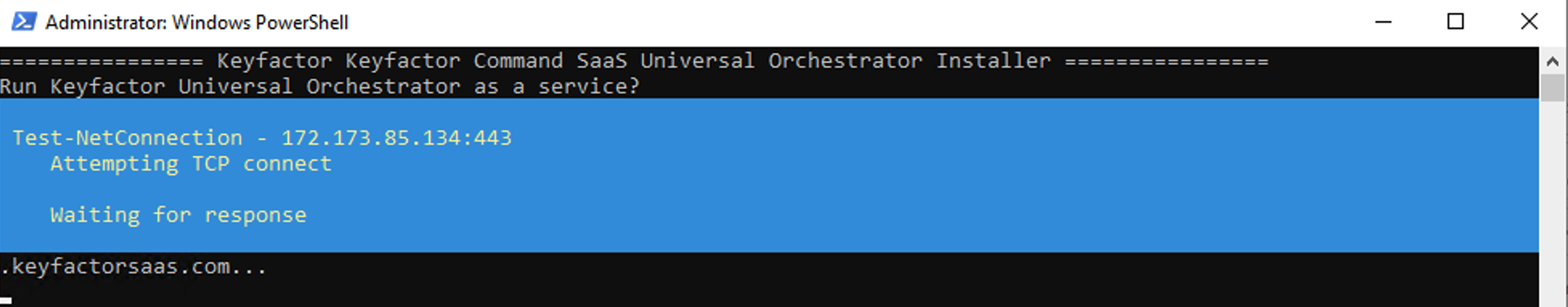Screen dimensions: 1568x307
Task: Click the blinking console cursor
Action: (6, 301)
